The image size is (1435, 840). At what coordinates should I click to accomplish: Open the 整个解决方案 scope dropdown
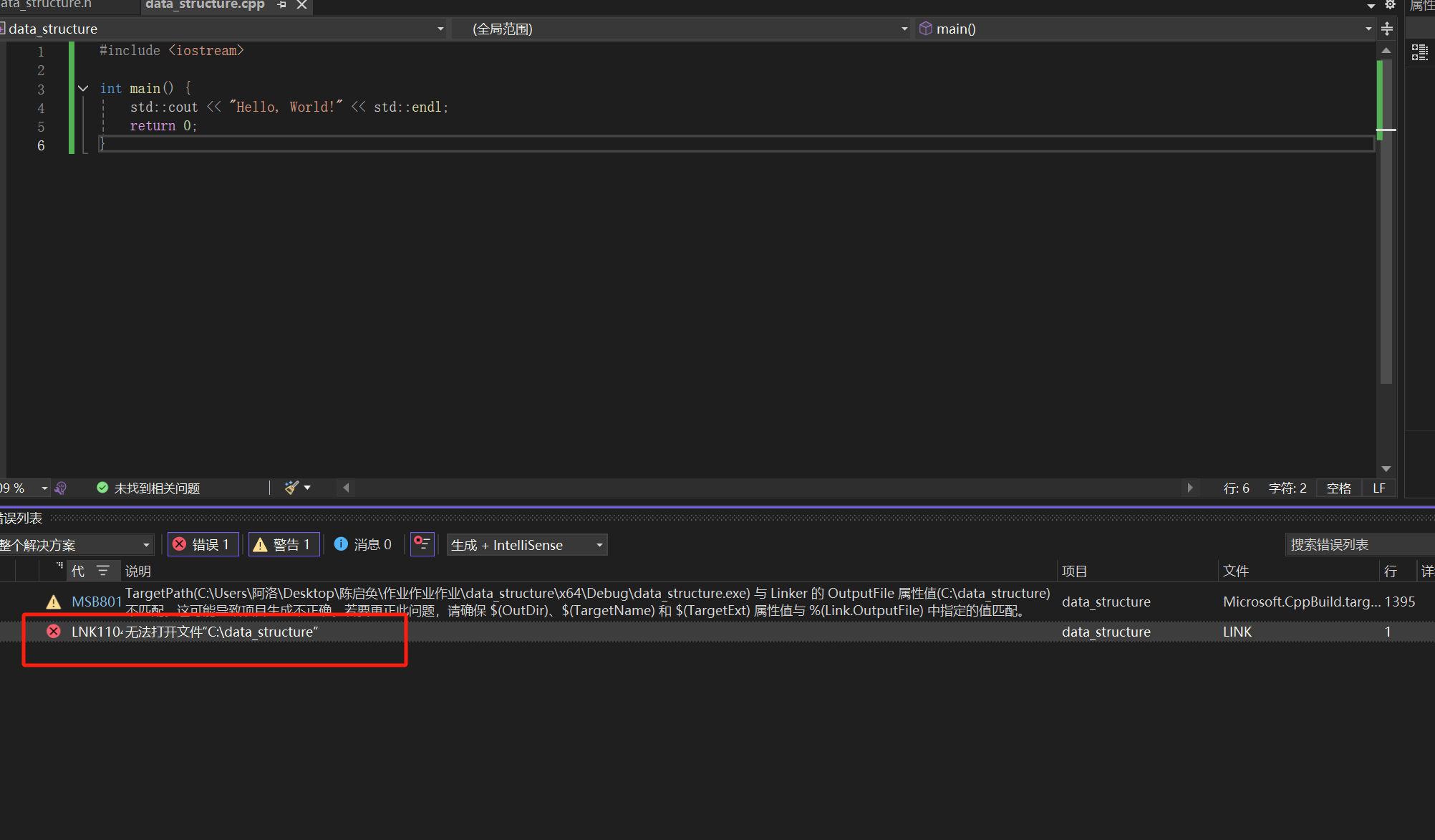pyautogui.click(x=76, y=545)
